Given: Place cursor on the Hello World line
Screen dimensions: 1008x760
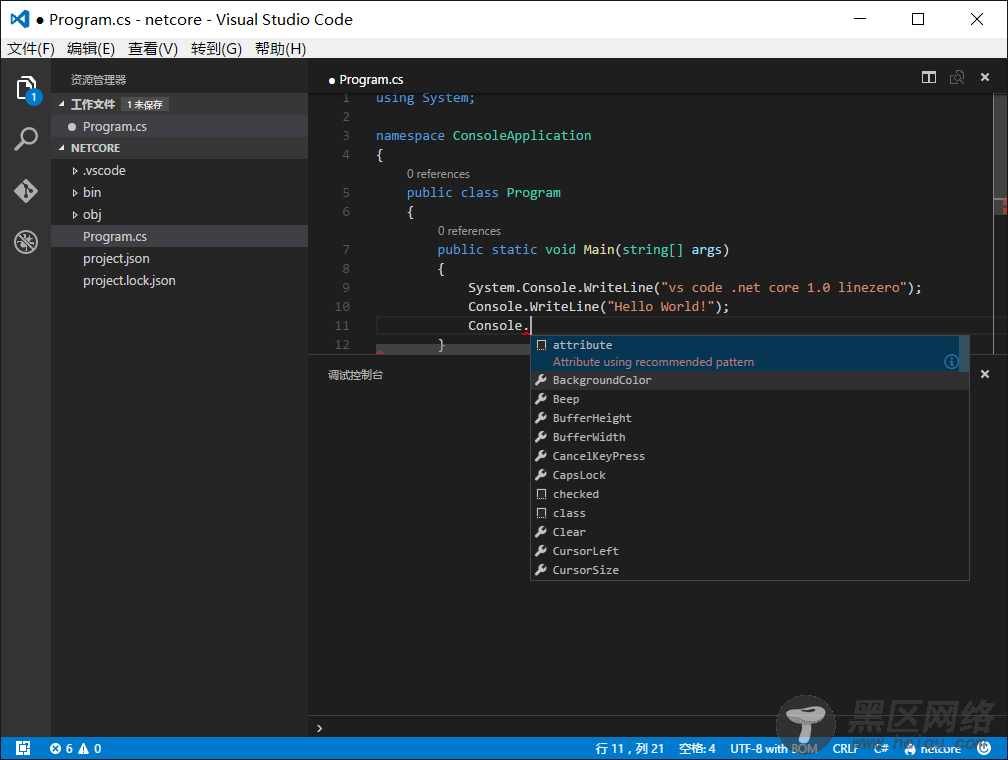Looking at the screenshot, I should pyautogui.click(x=598, y=307).
